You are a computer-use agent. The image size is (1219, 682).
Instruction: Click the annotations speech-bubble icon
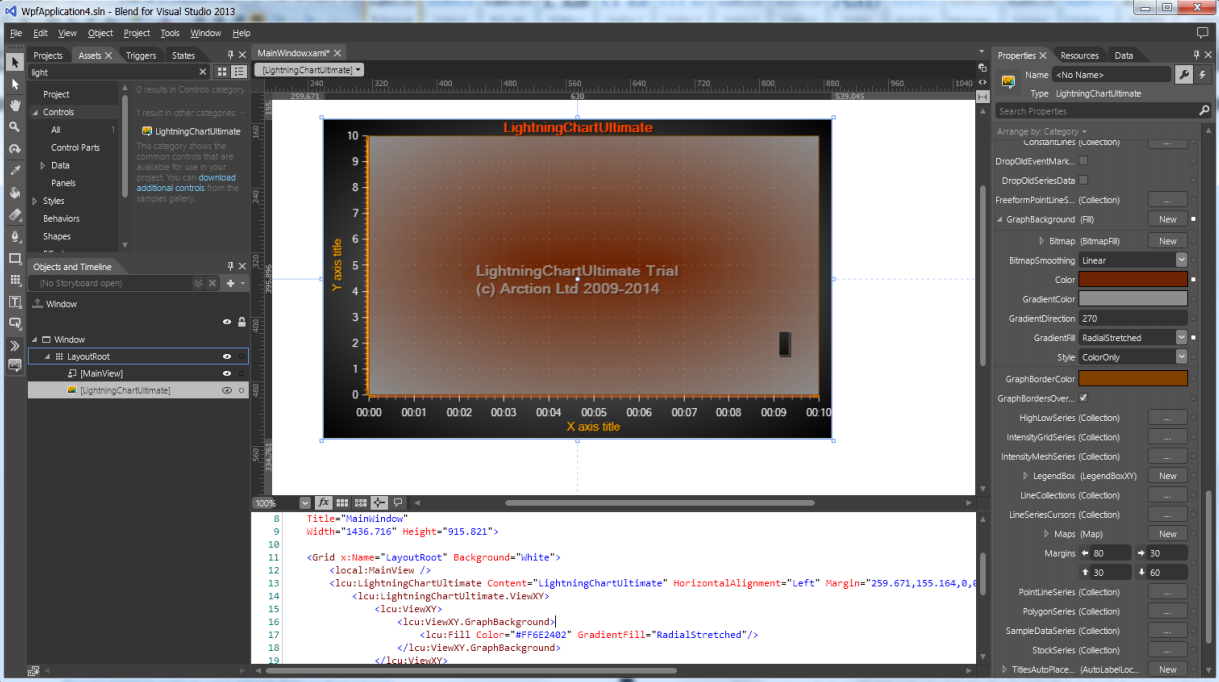point(397,503)
